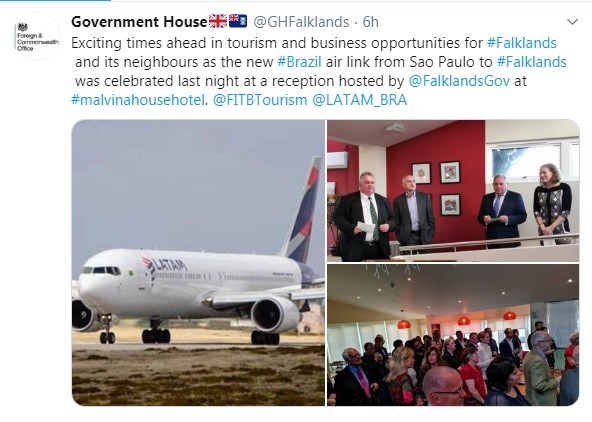The height and width of the screenshot is (422, 592).
Task: Open the 6h tweet timestamp
Action: click(370, 22)
